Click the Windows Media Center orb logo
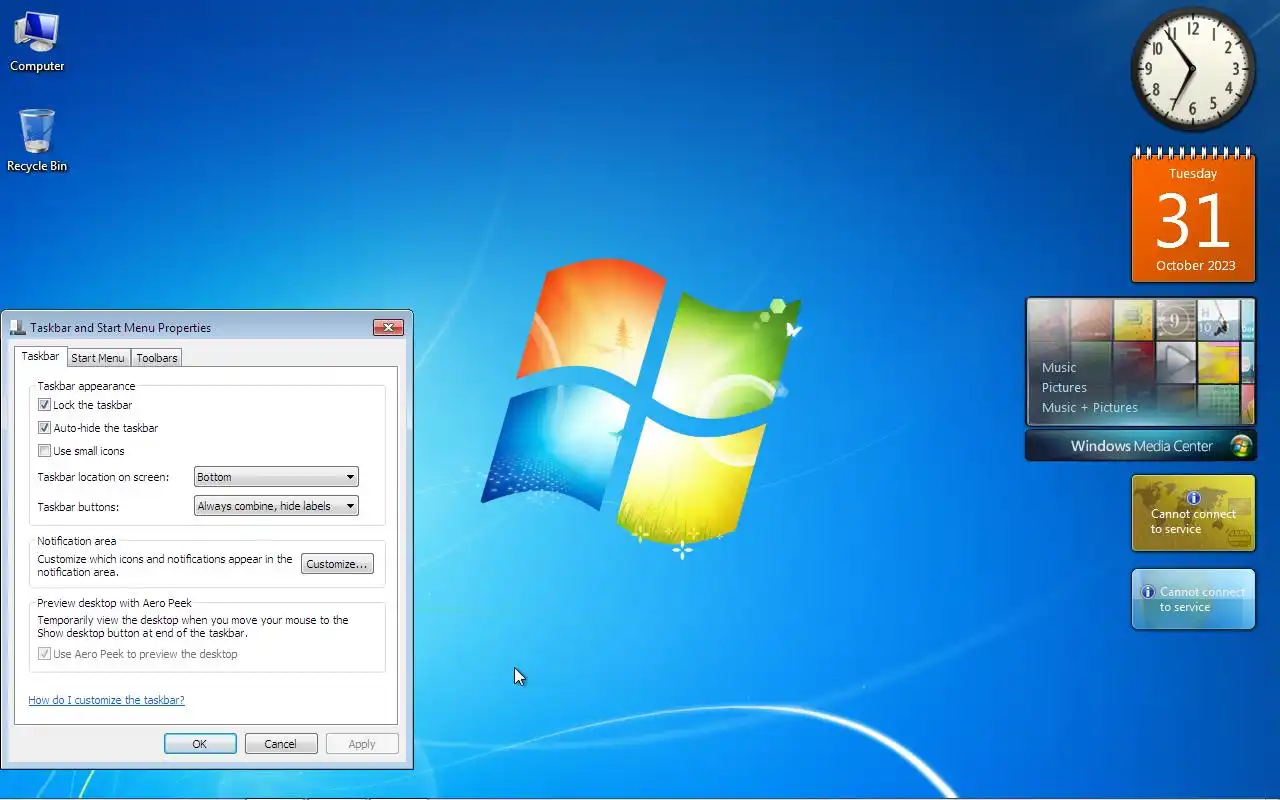1280x800 pixels. coord(1241,446)
